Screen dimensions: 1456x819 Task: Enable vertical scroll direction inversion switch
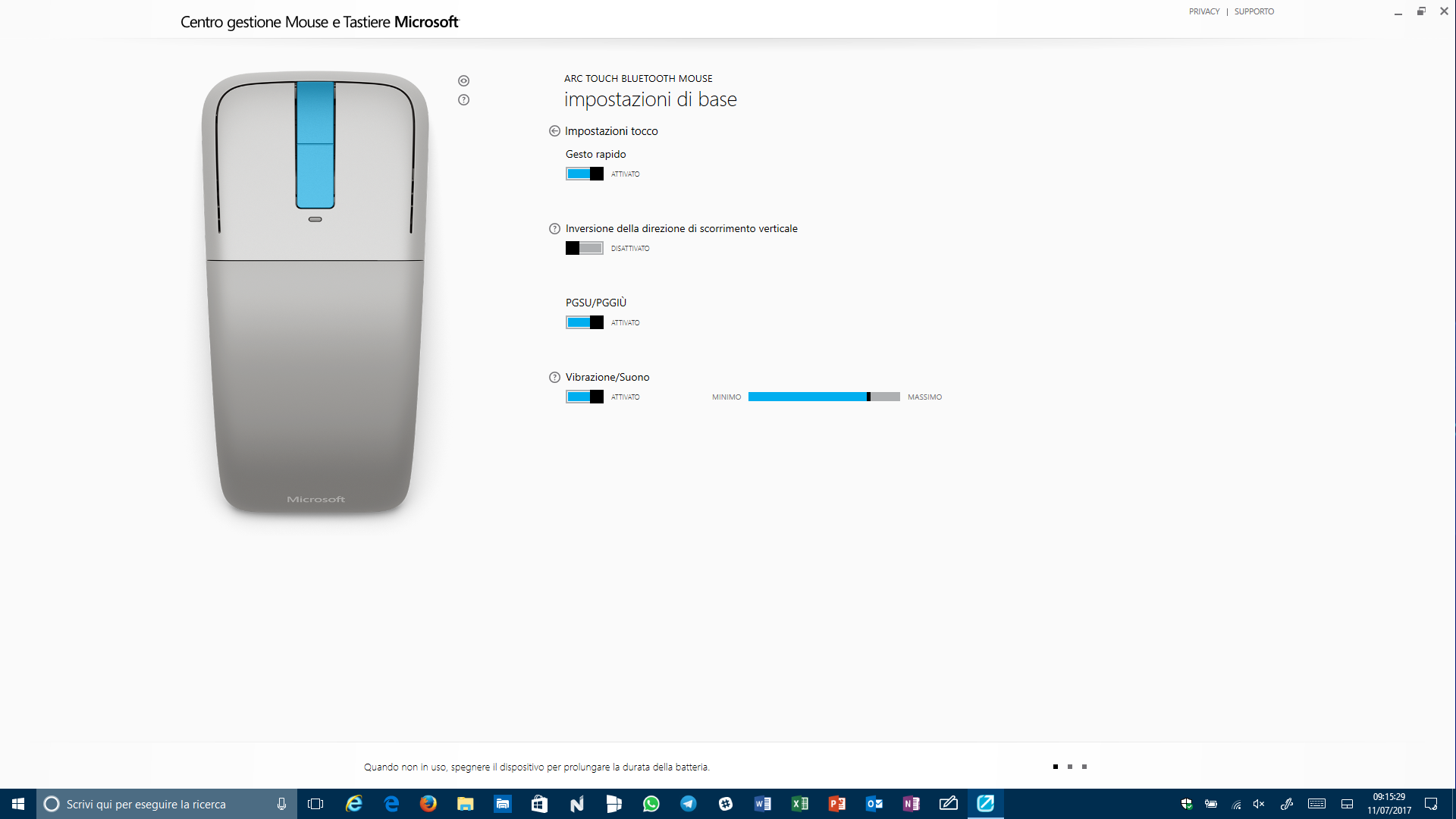584,248
